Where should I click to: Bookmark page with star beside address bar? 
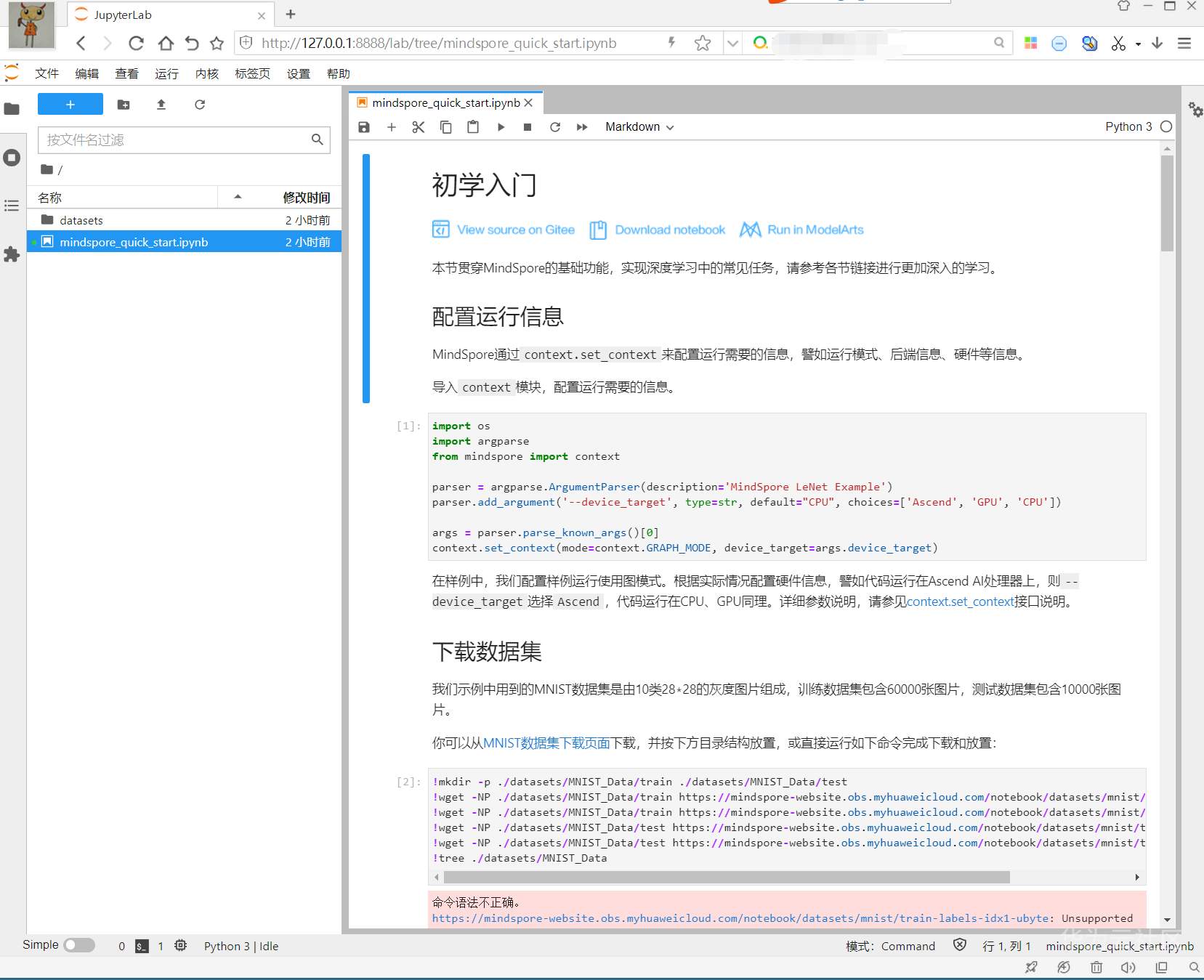click(x=702, y=43)
